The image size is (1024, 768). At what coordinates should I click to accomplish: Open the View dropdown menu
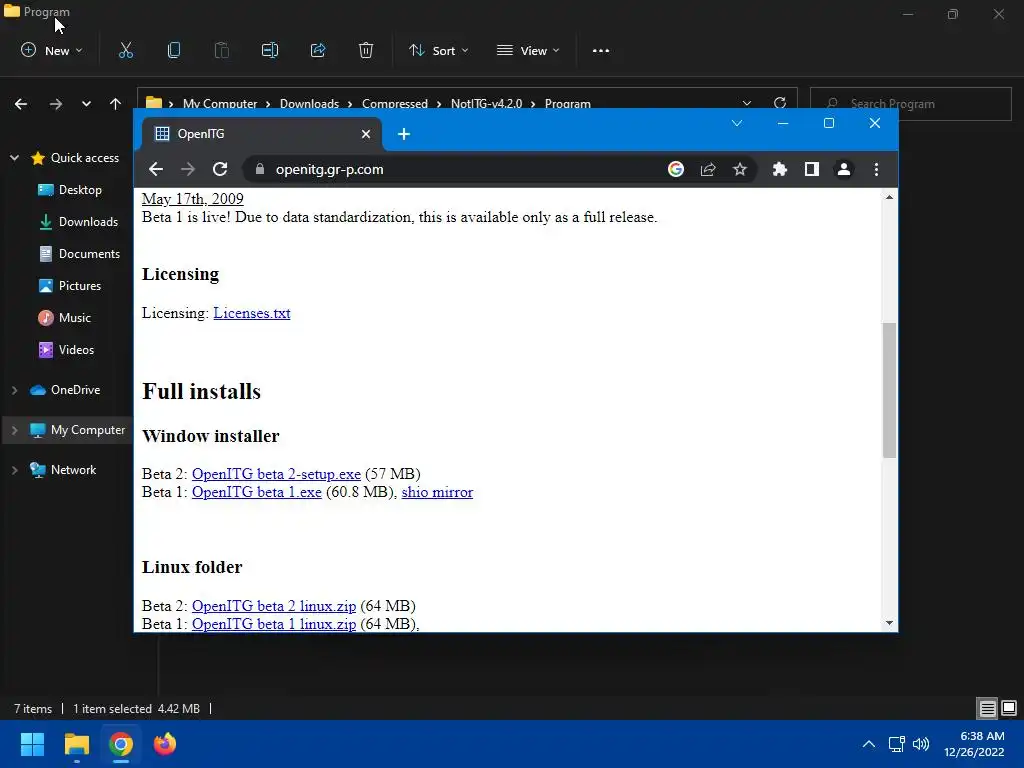coord(528,50)
